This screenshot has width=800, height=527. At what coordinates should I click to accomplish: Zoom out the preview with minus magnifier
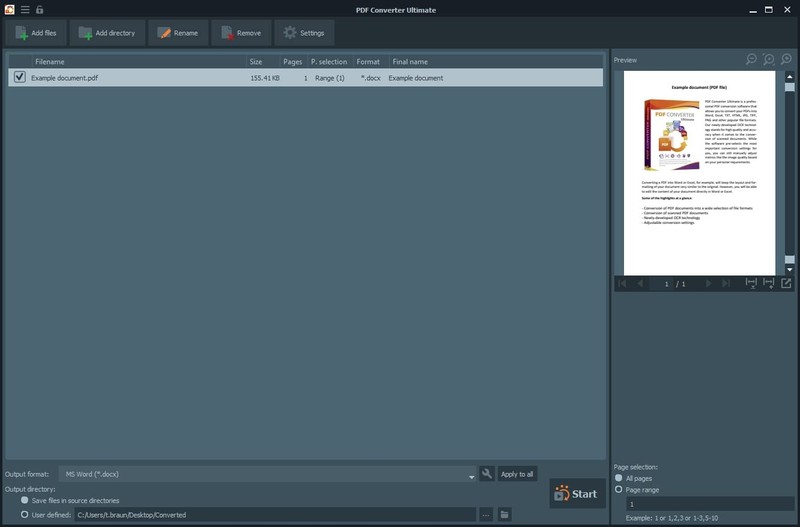click(x=751, y=60)
